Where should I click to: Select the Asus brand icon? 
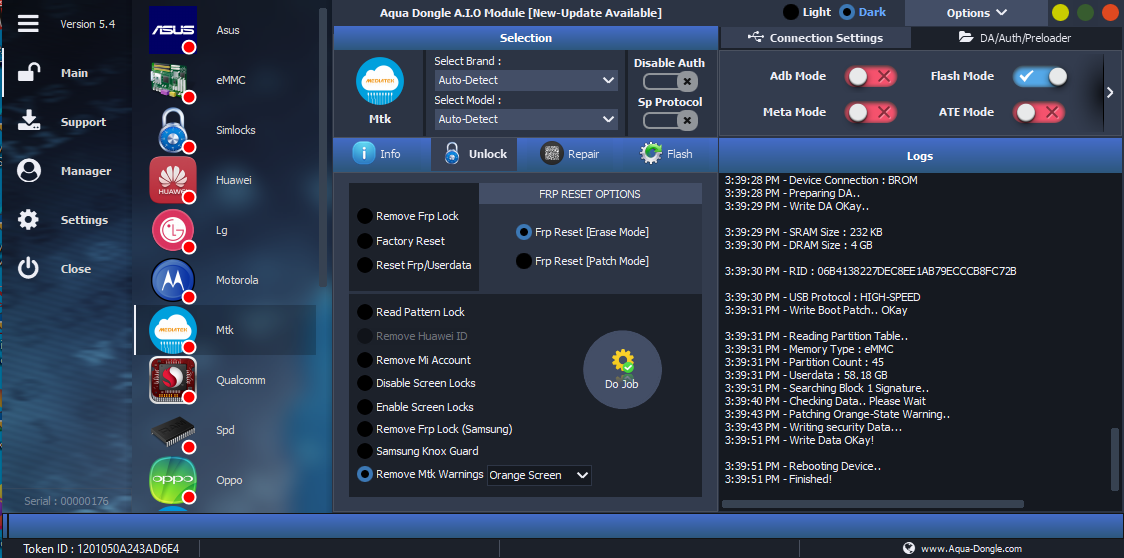[x=173, y=30]
